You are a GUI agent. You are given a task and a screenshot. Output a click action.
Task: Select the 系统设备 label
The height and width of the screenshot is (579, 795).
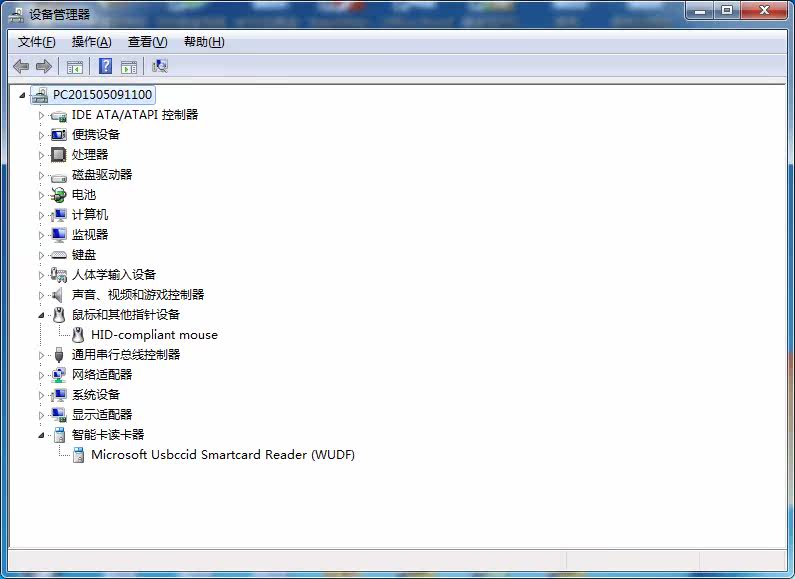[96, 395]
